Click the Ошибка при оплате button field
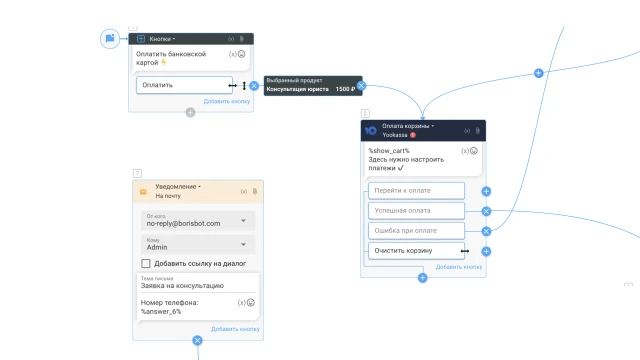The height and width of the screenshot is (360, 640). tap(416, 231)
